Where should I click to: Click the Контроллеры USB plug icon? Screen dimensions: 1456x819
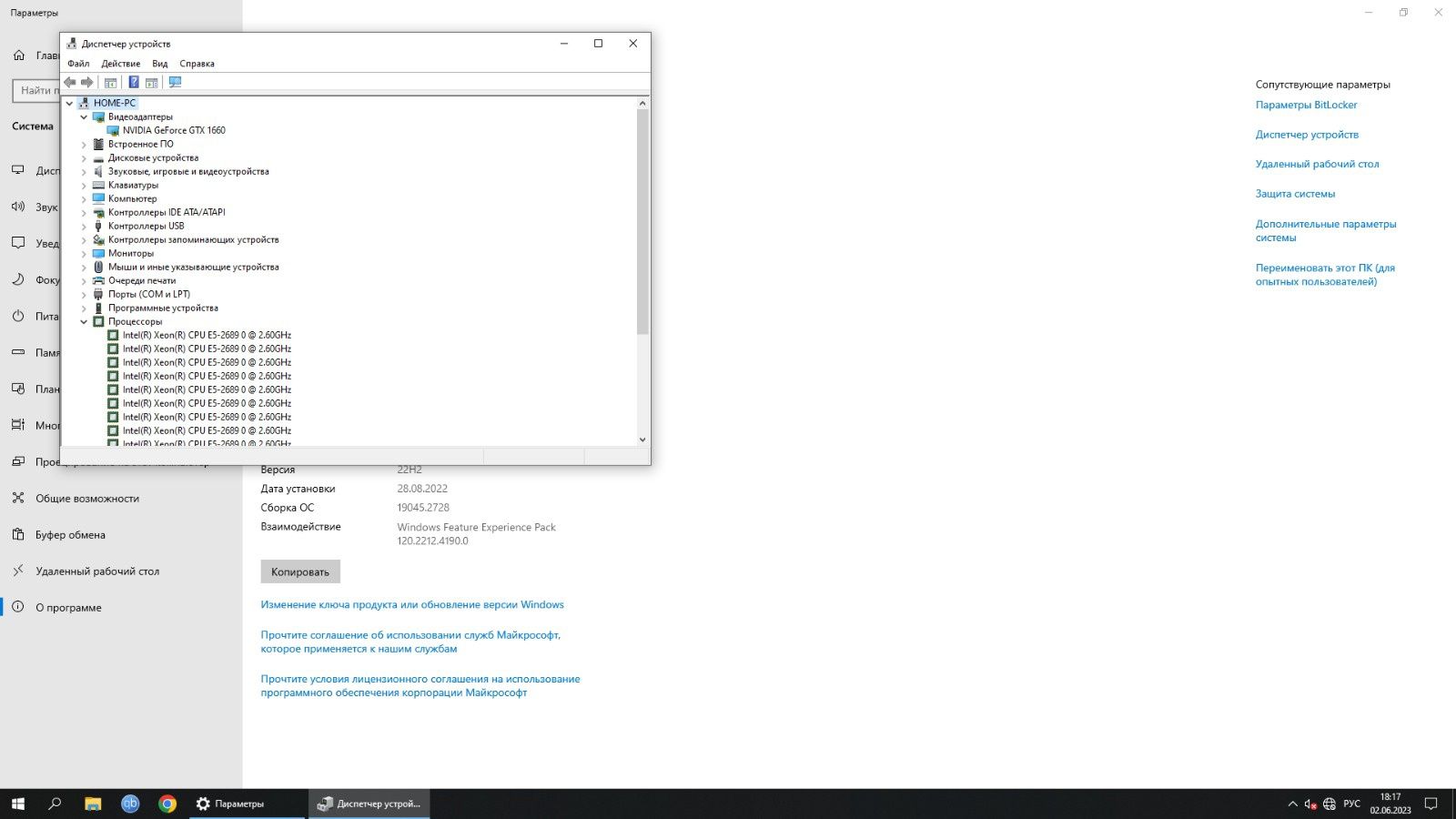pyautogui.click(x=98, y=226)
